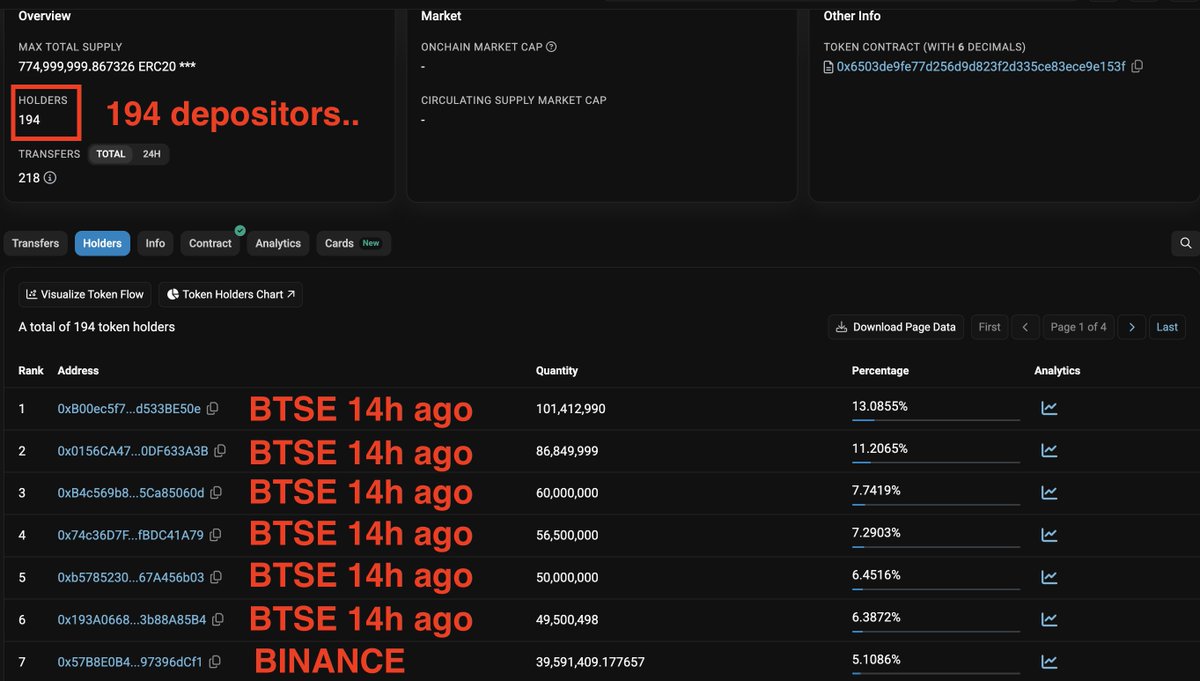
Task: Jump to Last page
Action: [x=1167, y=327]
